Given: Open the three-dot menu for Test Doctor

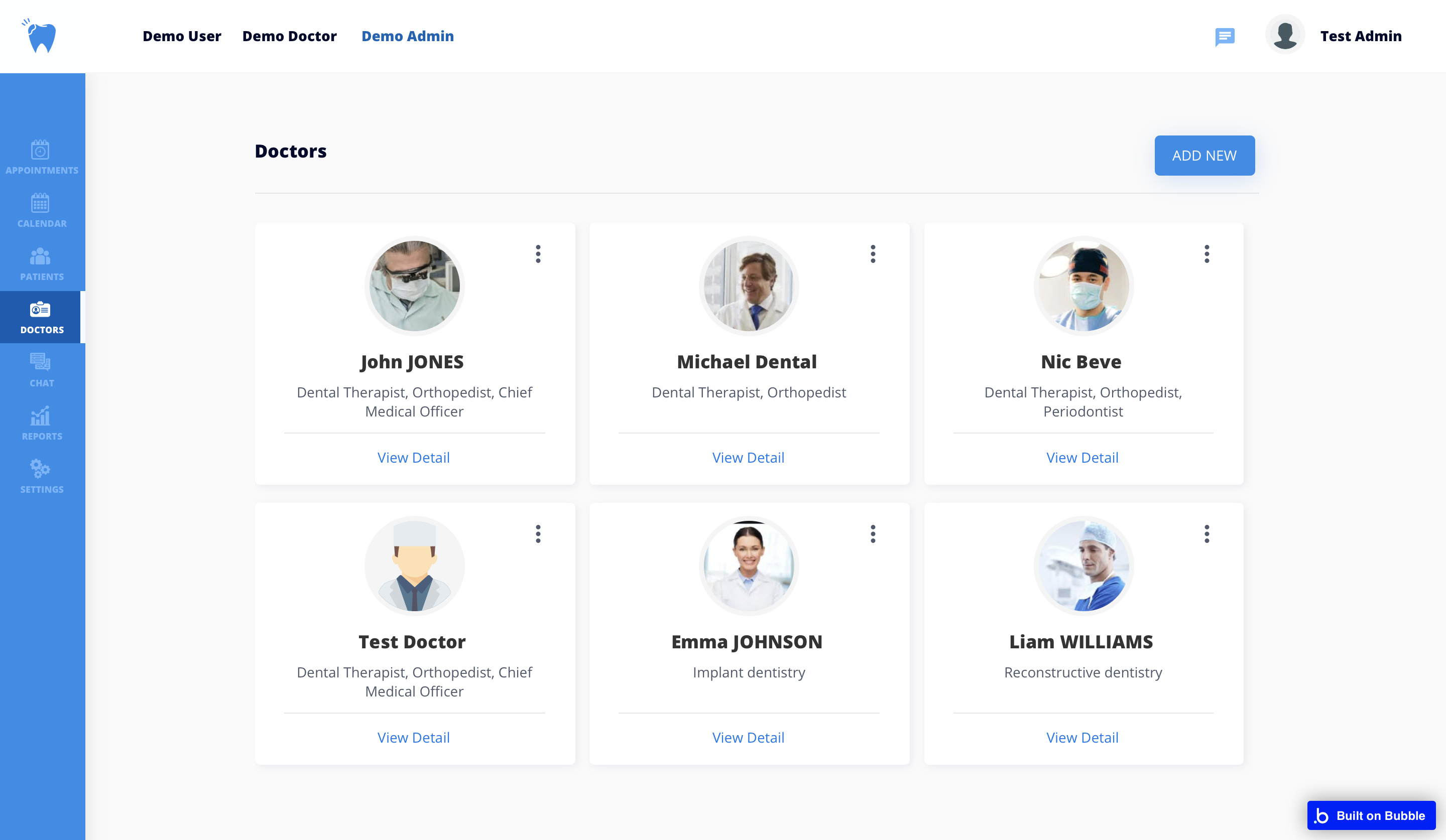Looking at the screenshot, I should (538, 534).
